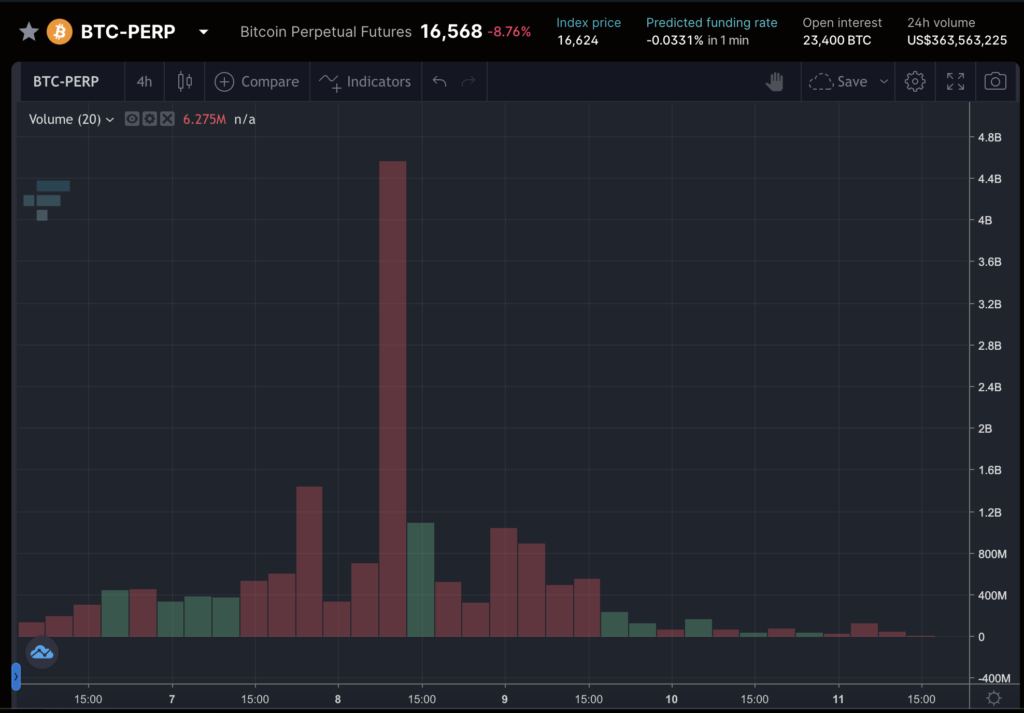Open the Indicators menu
The width and height of the screenshot is (1024, 713).
365,82
